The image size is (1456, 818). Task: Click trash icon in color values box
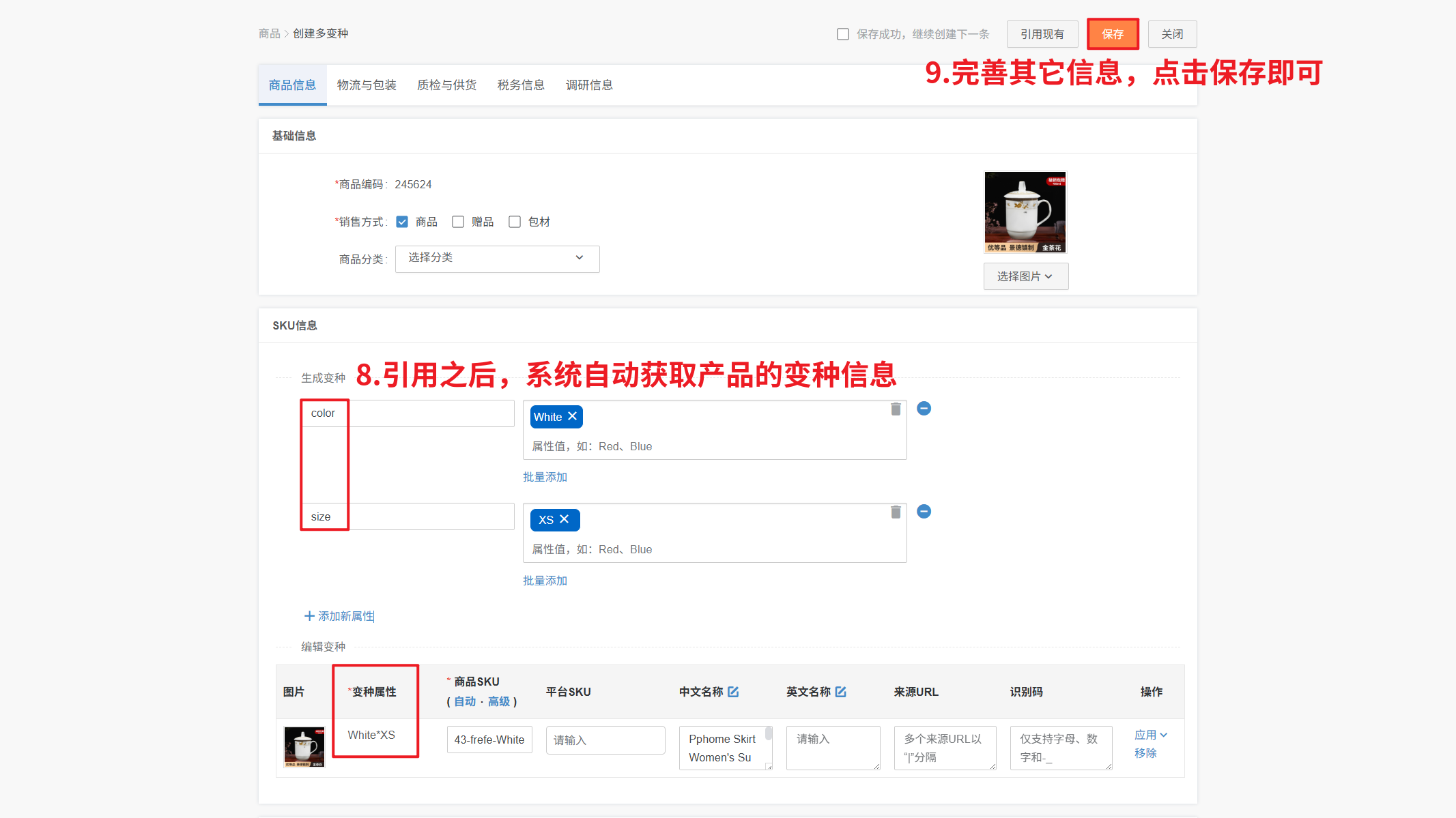pos(896,409)
